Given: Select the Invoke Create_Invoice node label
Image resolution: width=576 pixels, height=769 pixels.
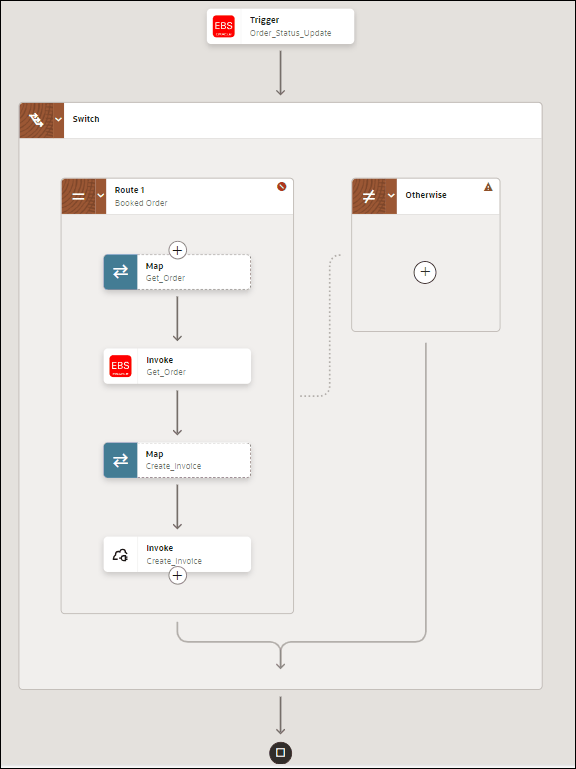Looking at the screenshot, I should [174, 555].
